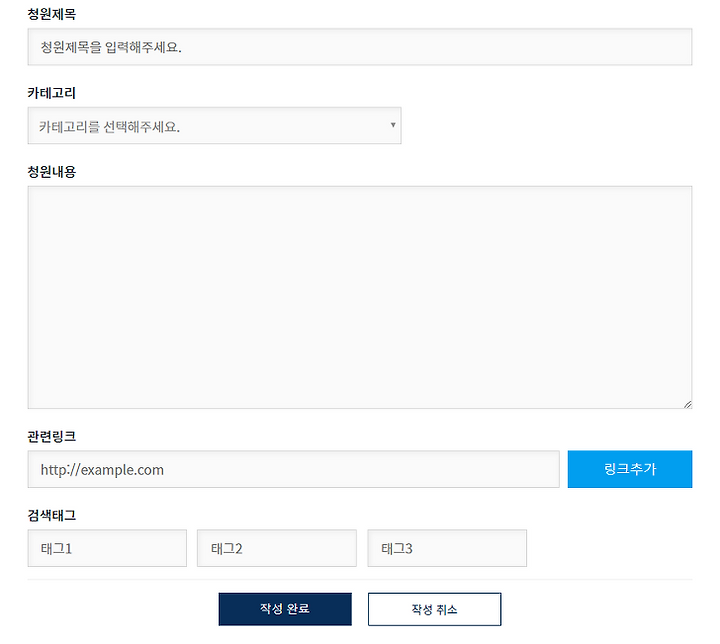Click the 검색태그 label text

tap(51, 515)
